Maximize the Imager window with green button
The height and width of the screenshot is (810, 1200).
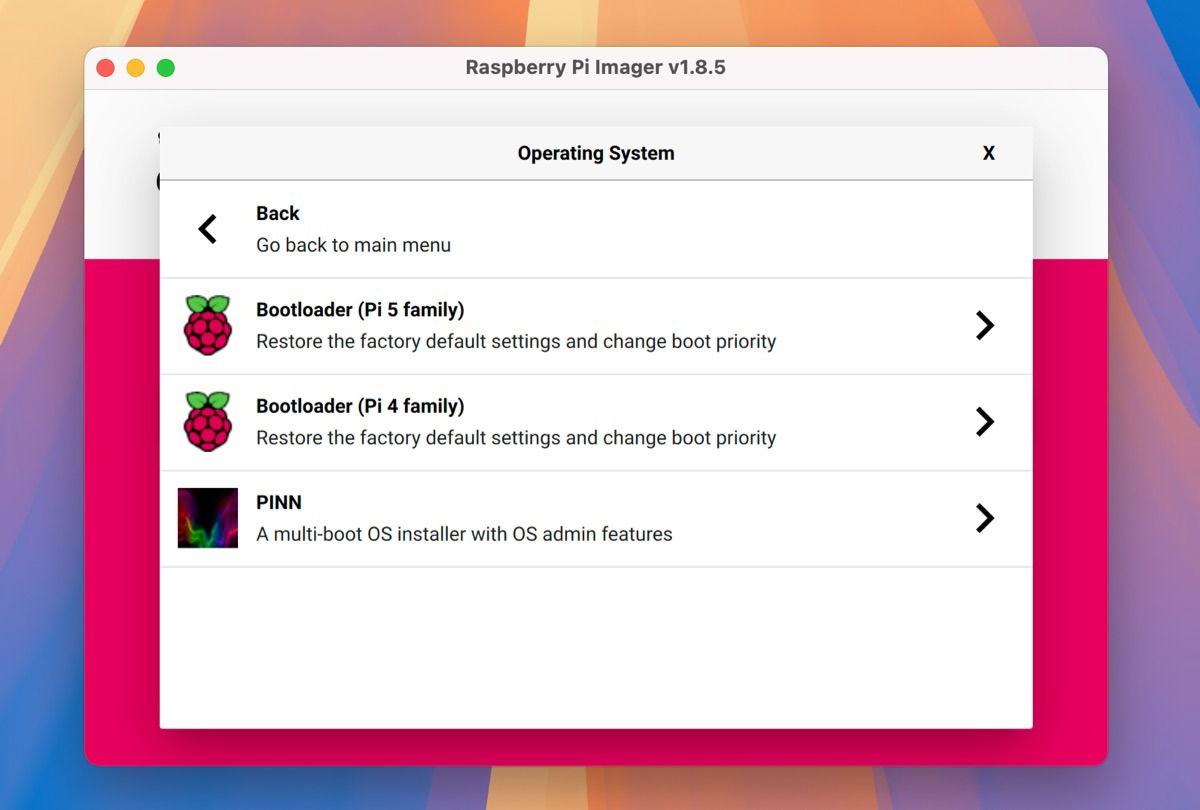[x=166, y=68]
